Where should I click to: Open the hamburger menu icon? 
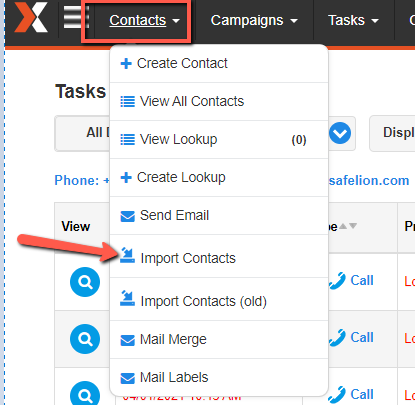(74, 17)
